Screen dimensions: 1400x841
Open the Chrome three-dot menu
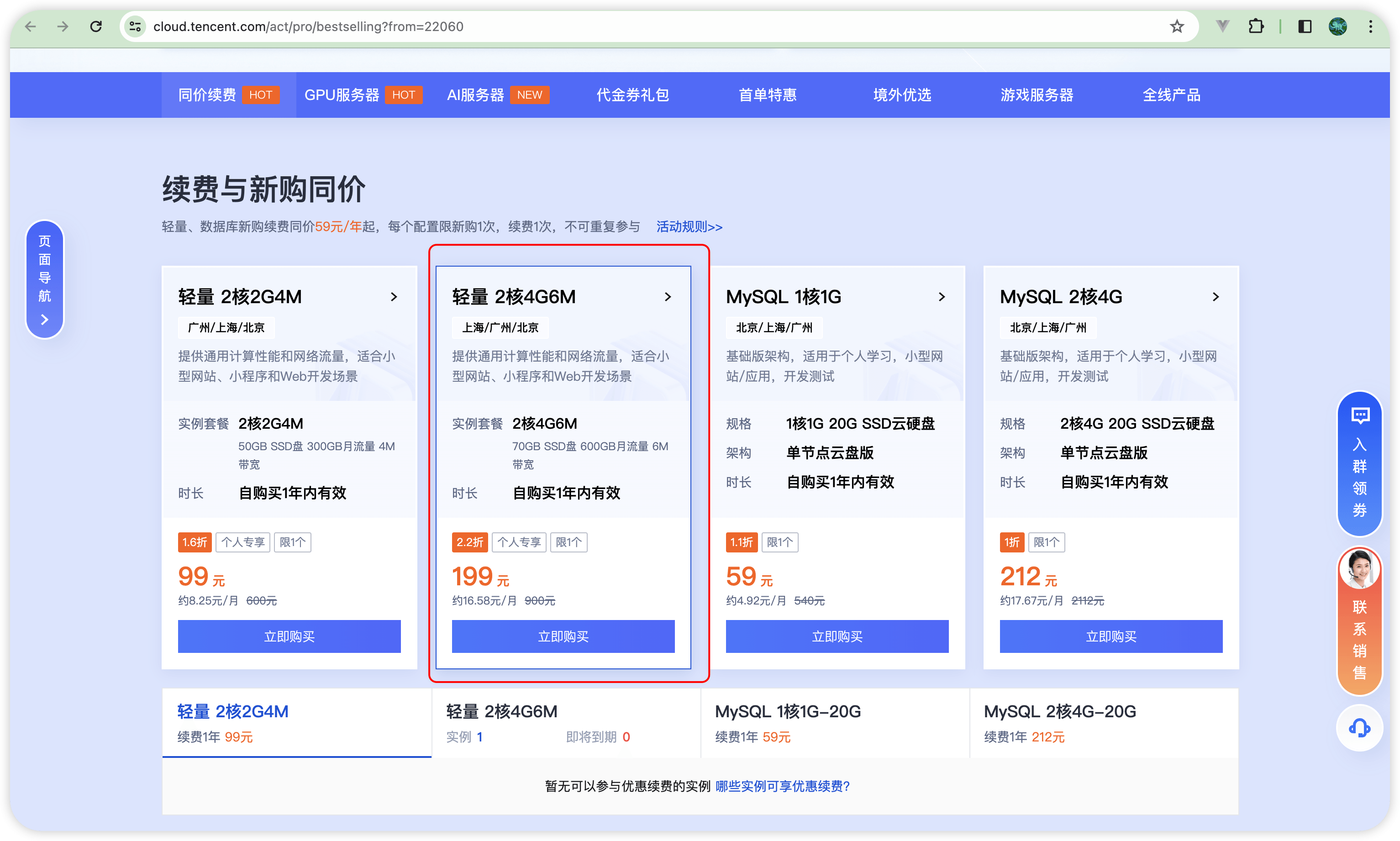click(1370, 26)
